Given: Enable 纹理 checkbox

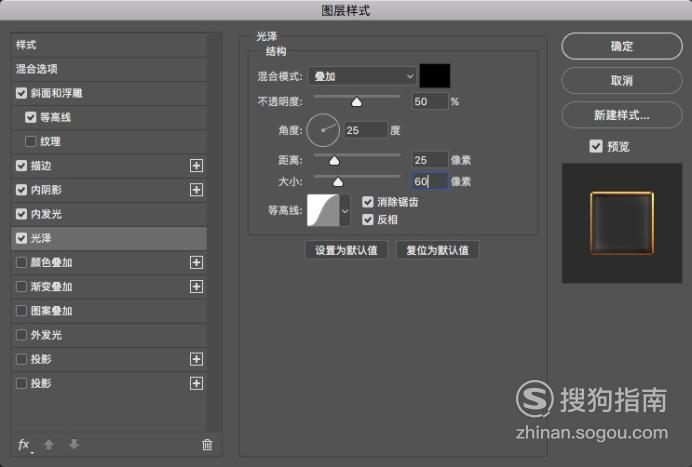Looking at the screenshot, I should coord(30,142).
